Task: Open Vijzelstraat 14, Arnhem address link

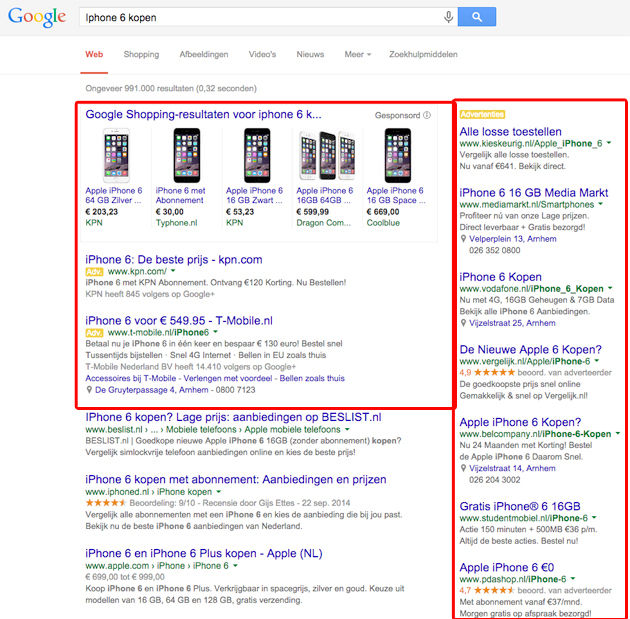Action: click(512, 468)
